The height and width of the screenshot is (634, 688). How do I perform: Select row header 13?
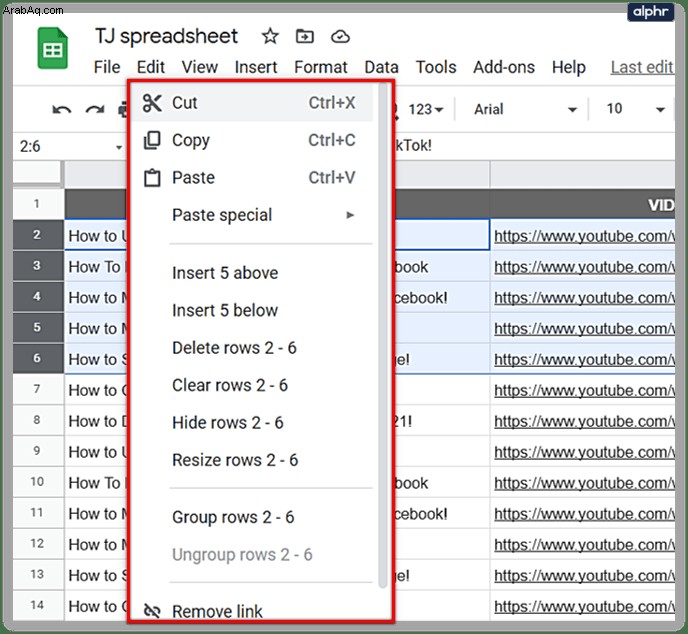pos(38,574)
